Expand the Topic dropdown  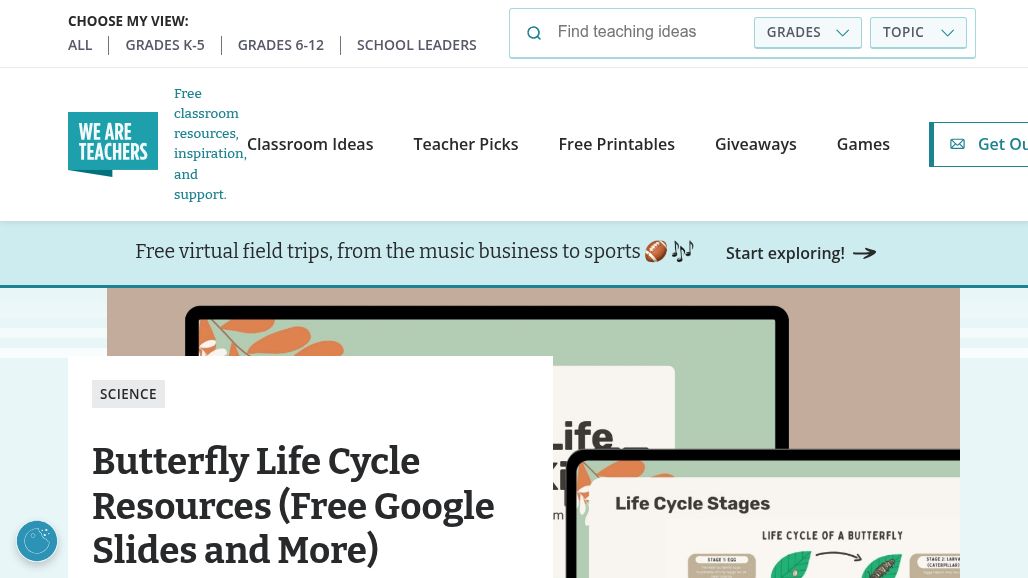918,32
